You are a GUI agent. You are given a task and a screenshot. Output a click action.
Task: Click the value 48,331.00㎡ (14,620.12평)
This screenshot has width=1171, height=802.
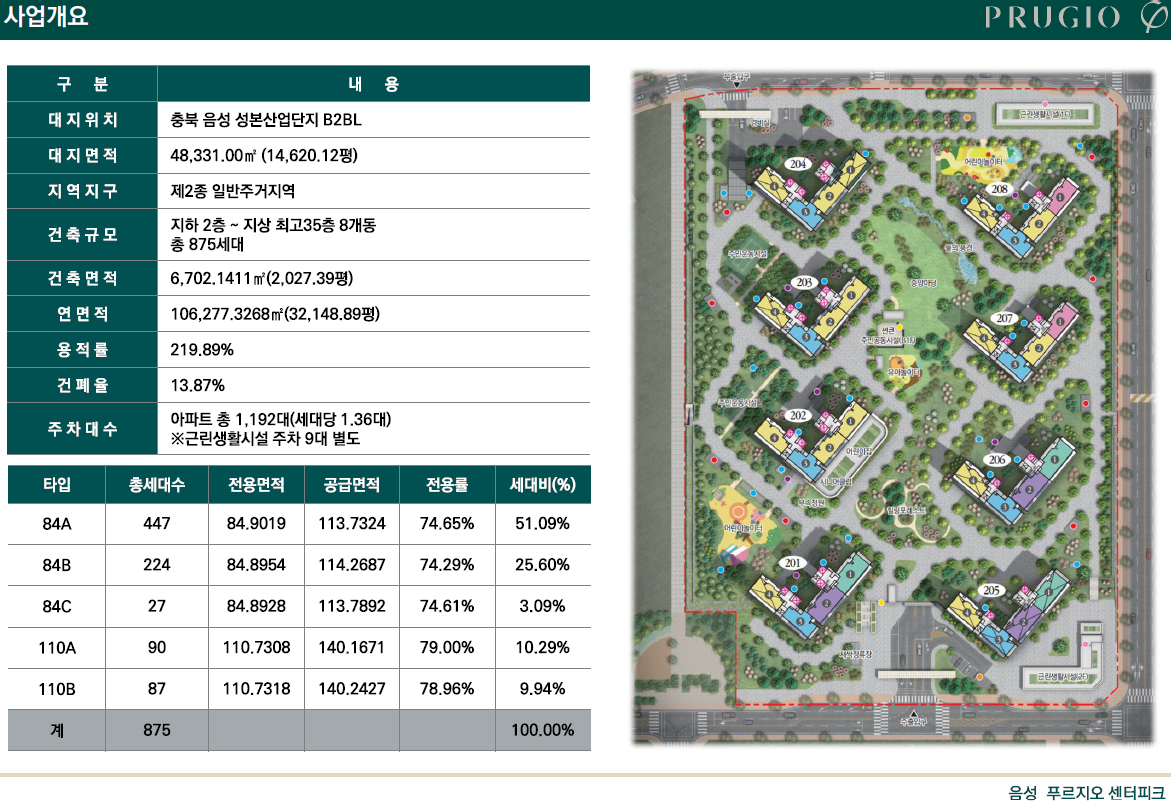[264, 155]
